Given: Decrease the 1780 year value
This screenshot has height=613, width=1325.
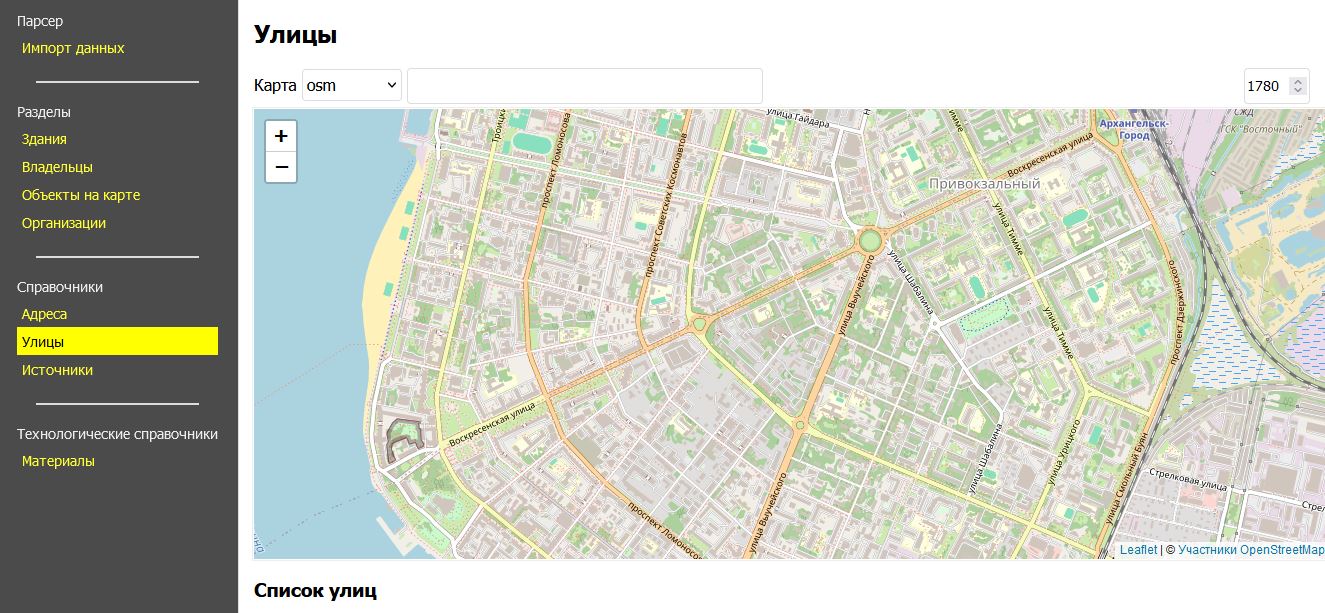Looking at the screenshot, I should 1298,91.
